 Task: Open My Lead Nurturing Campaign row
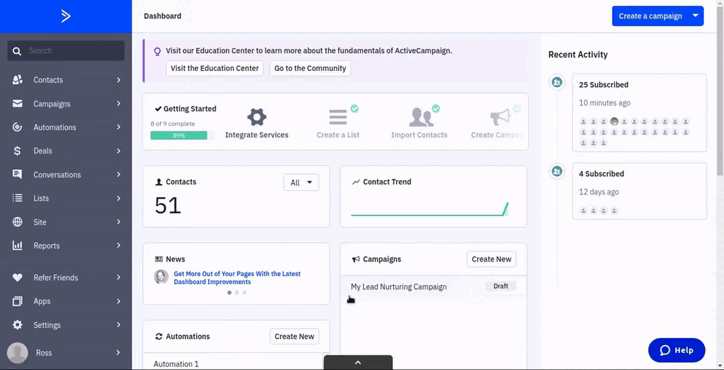434,287
